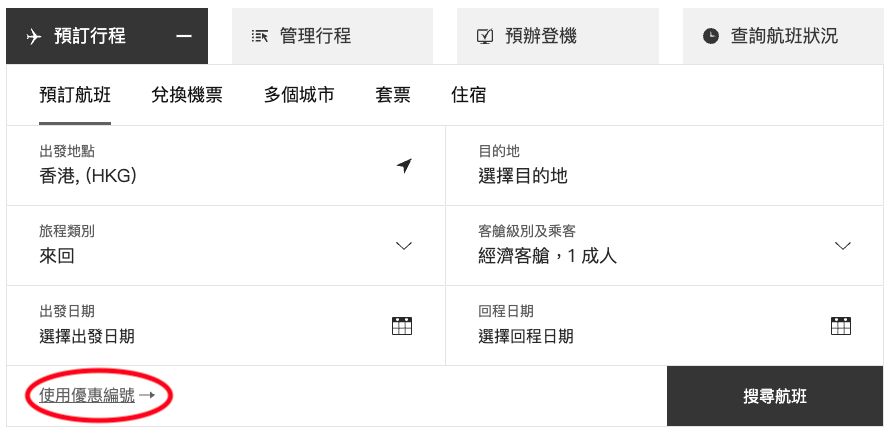
Task: Expand the 旅程類別 trip type dropdown
Action: (x=404, y=246)
